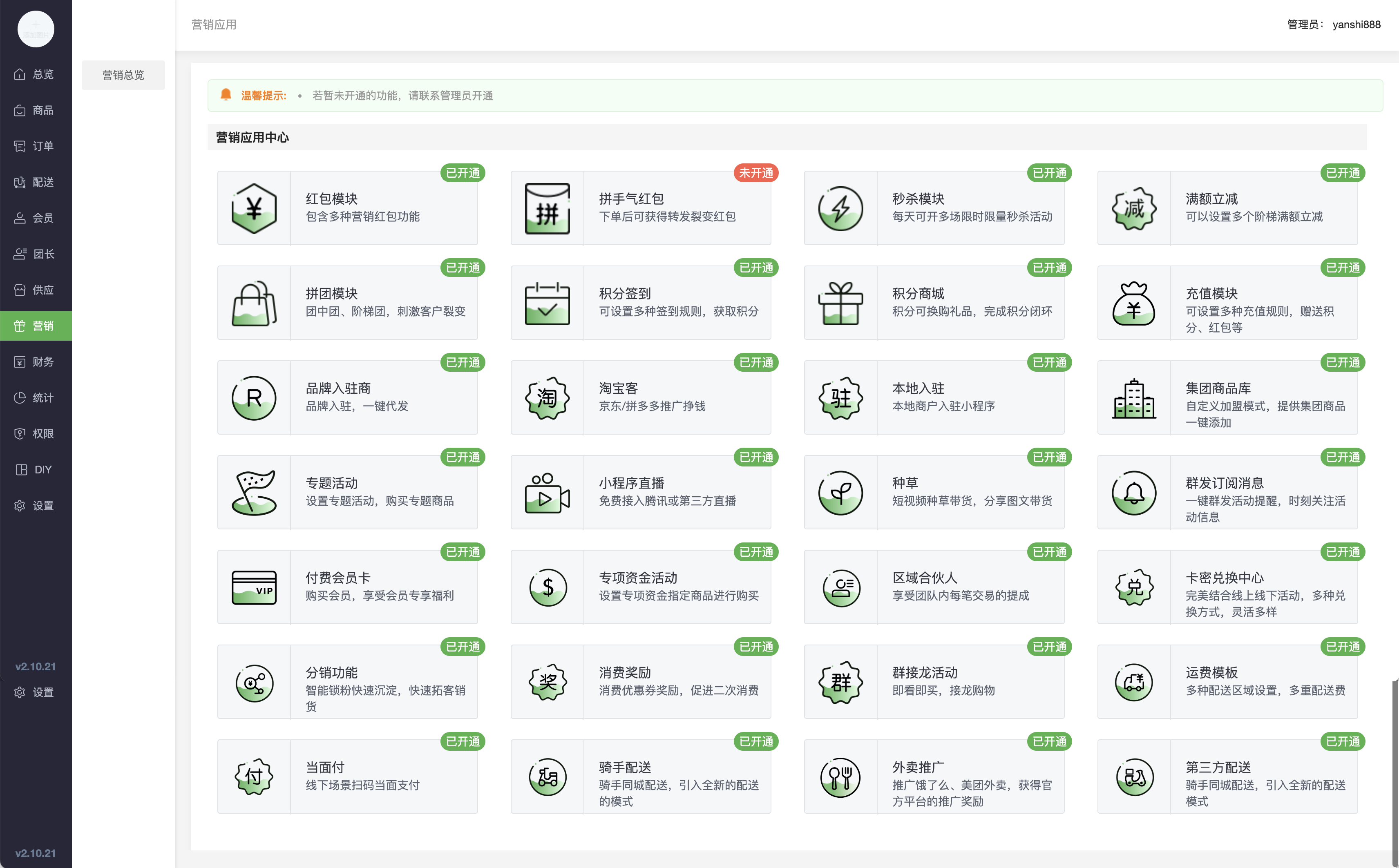Click the red envelope module hexagon icon
Image resolution: width=1399 pixels, height=868 pixels.
254,208
